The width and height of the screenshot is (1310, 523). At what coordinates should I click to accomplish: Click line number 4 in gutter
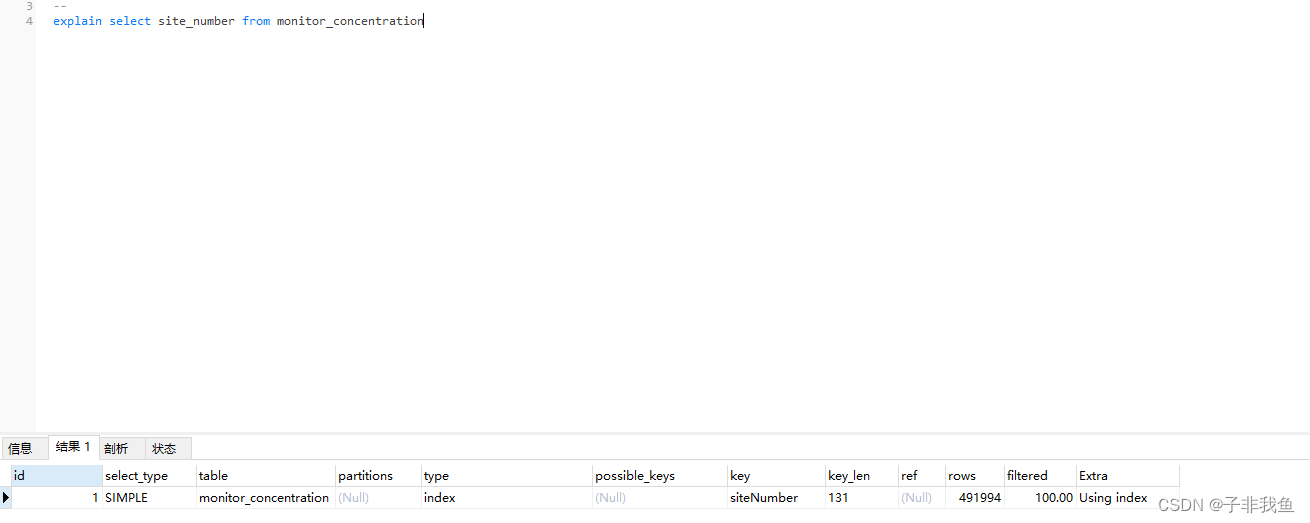[29, 21]
